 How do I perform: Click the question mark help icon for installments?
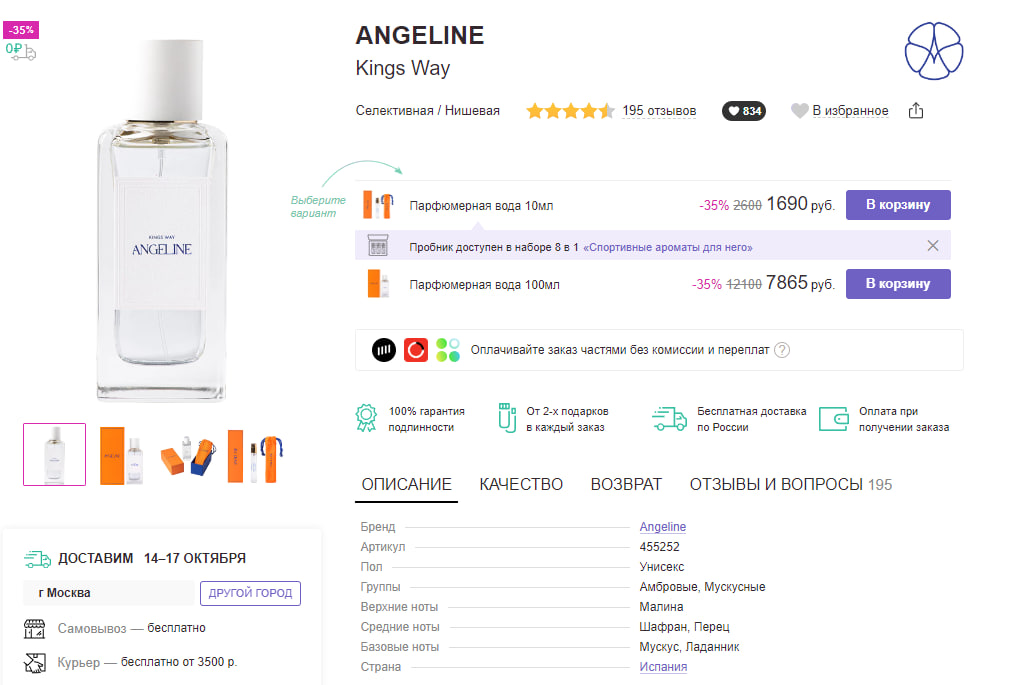pos(782,350)
